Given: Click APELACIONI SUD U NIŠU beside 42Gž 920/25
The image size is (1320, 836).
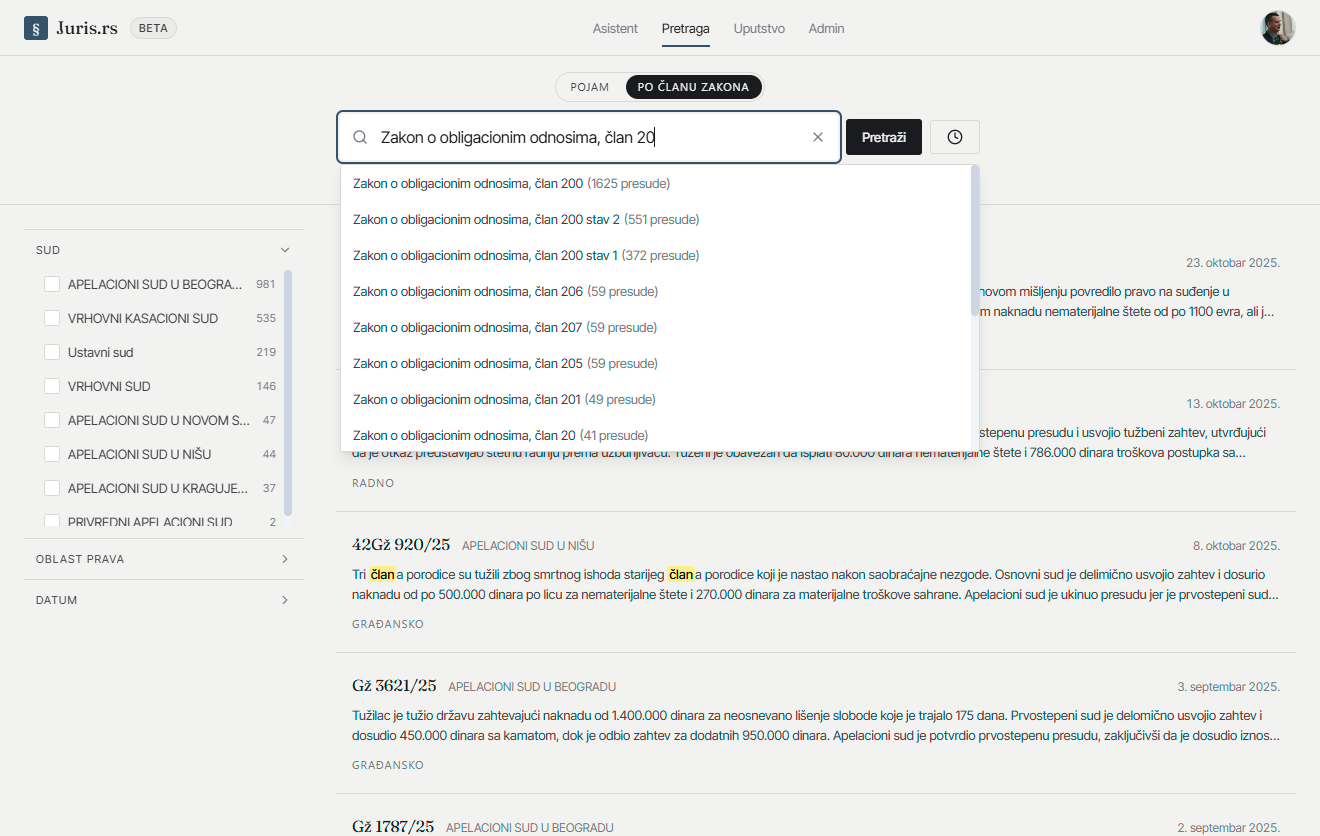Looking at the screenshot, I should [528, 546].
